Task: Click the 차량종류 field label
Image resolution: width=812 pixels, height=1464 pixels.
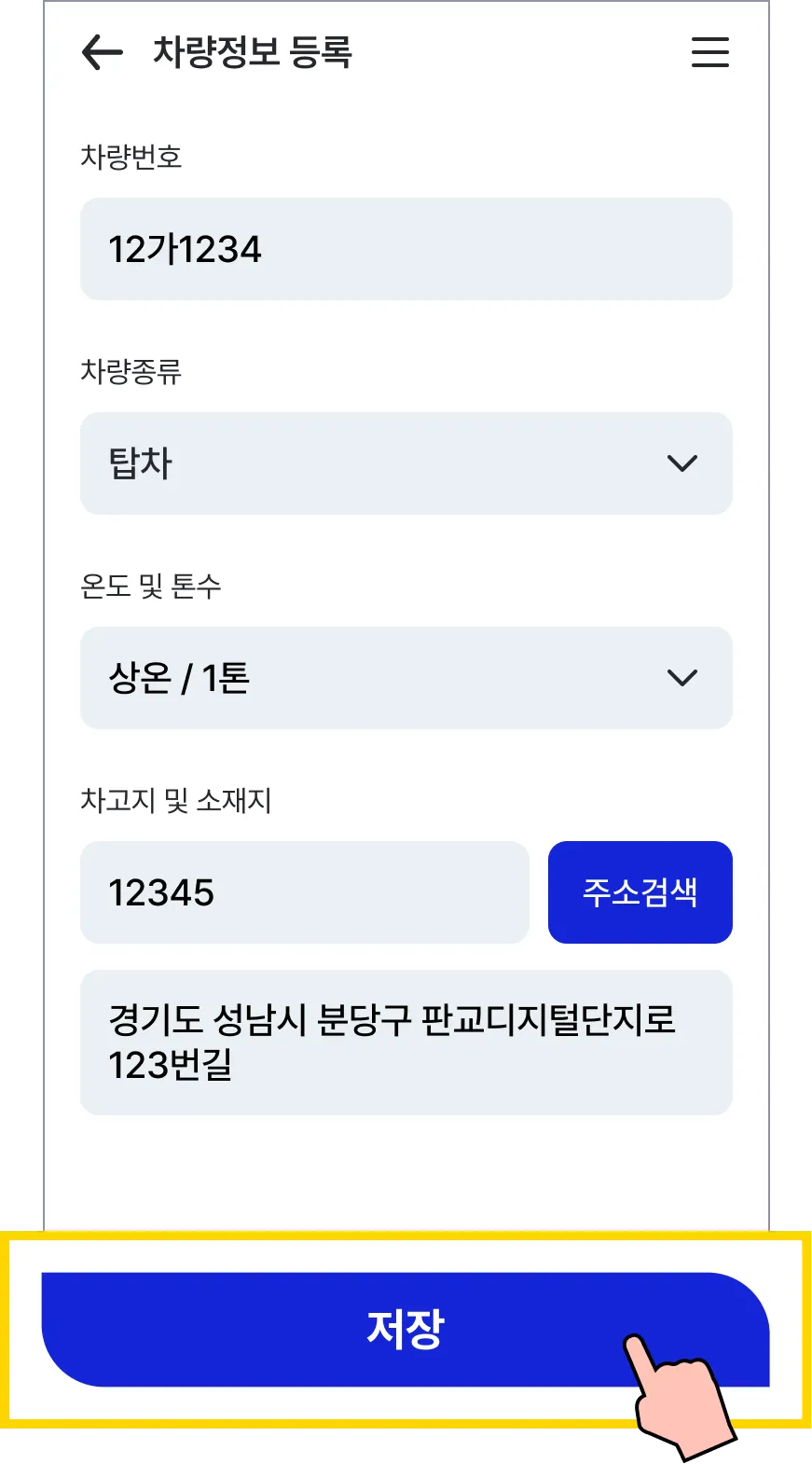Action: (131, 371)
